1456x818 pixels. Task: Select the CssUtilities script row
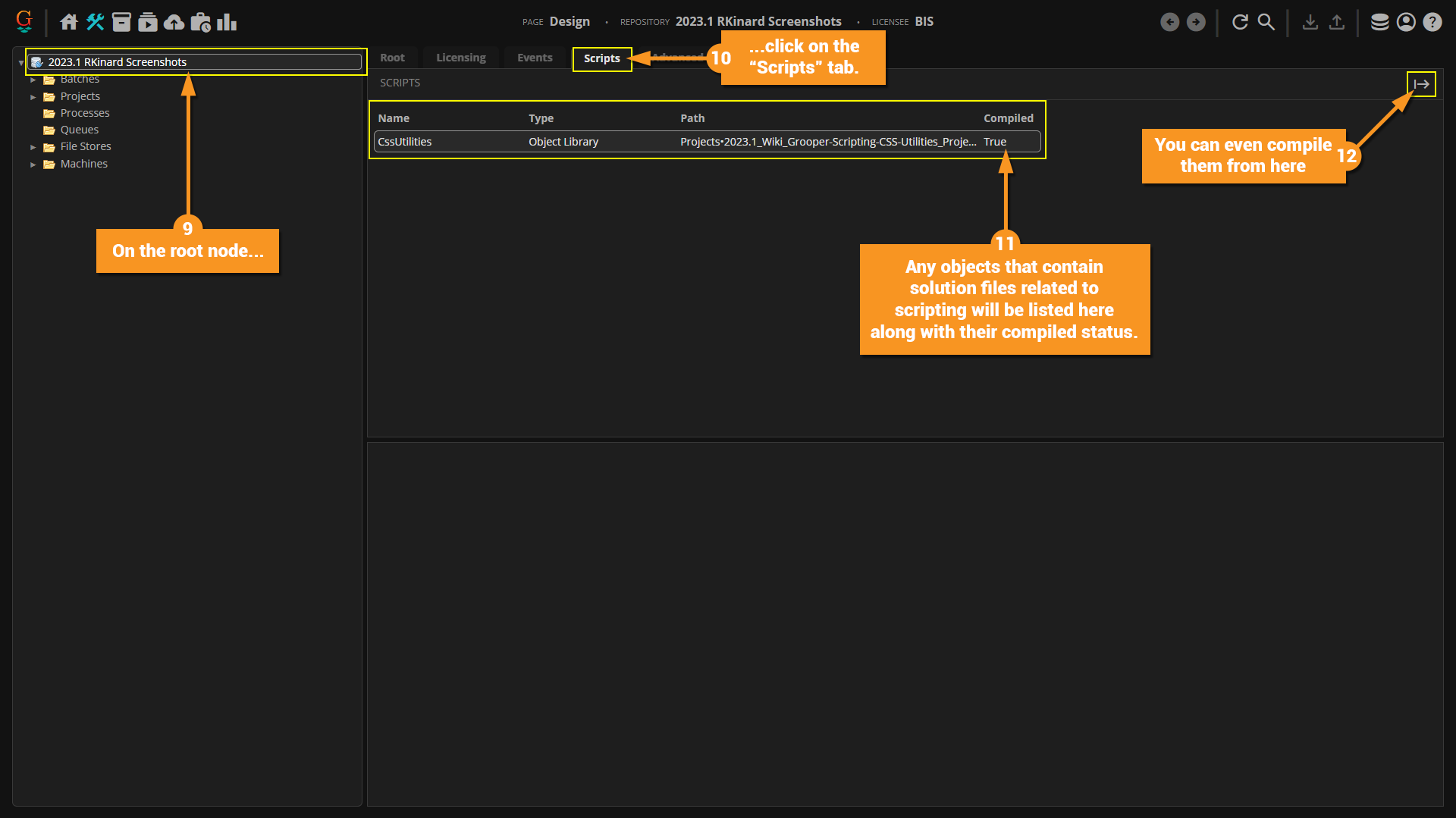click(707, 142)
